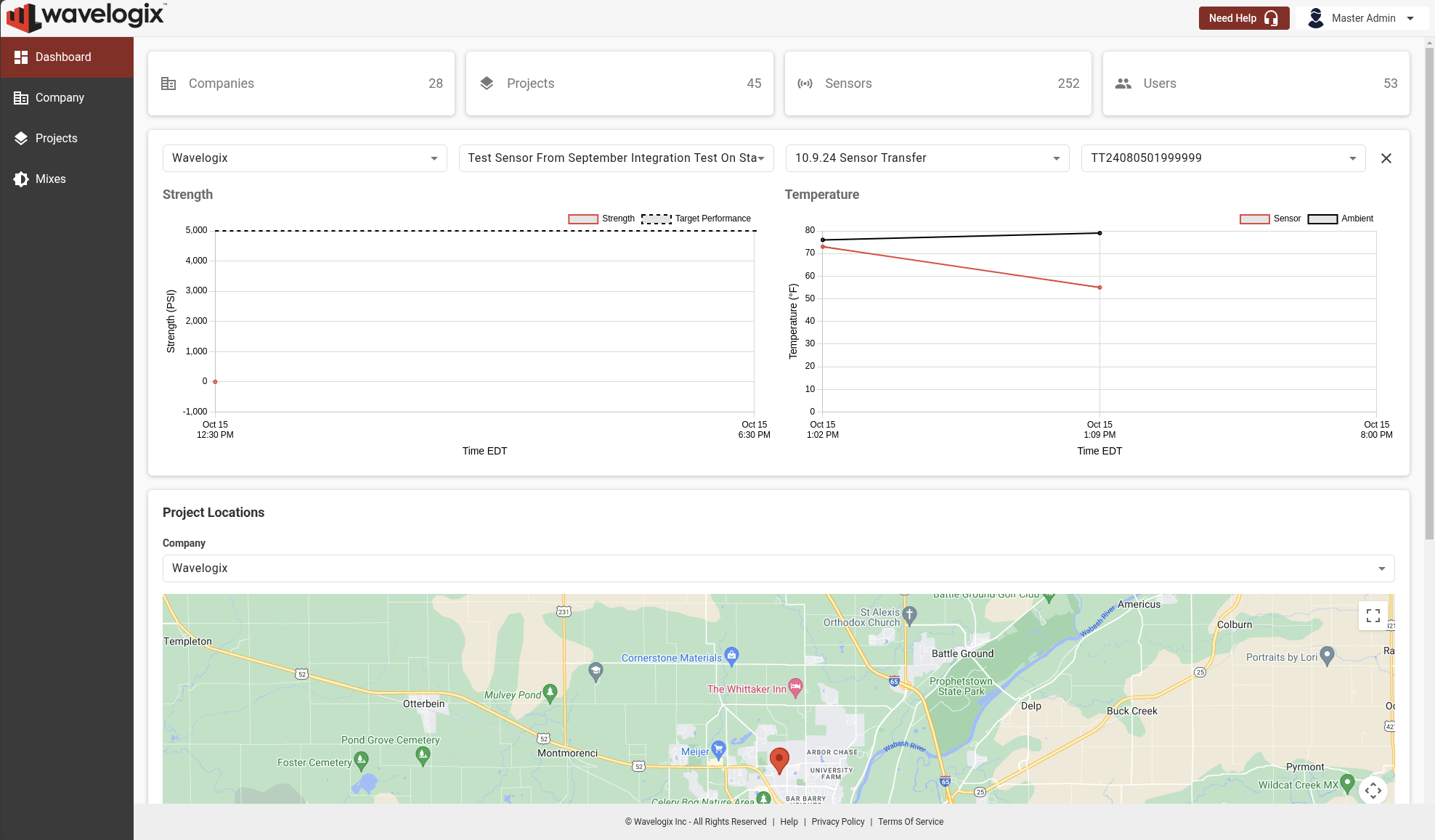Select the Dashboard icon in the sidebar
Image resolution: width=1435 pixels, height=840 pixels.
click(x=23, y=57)
